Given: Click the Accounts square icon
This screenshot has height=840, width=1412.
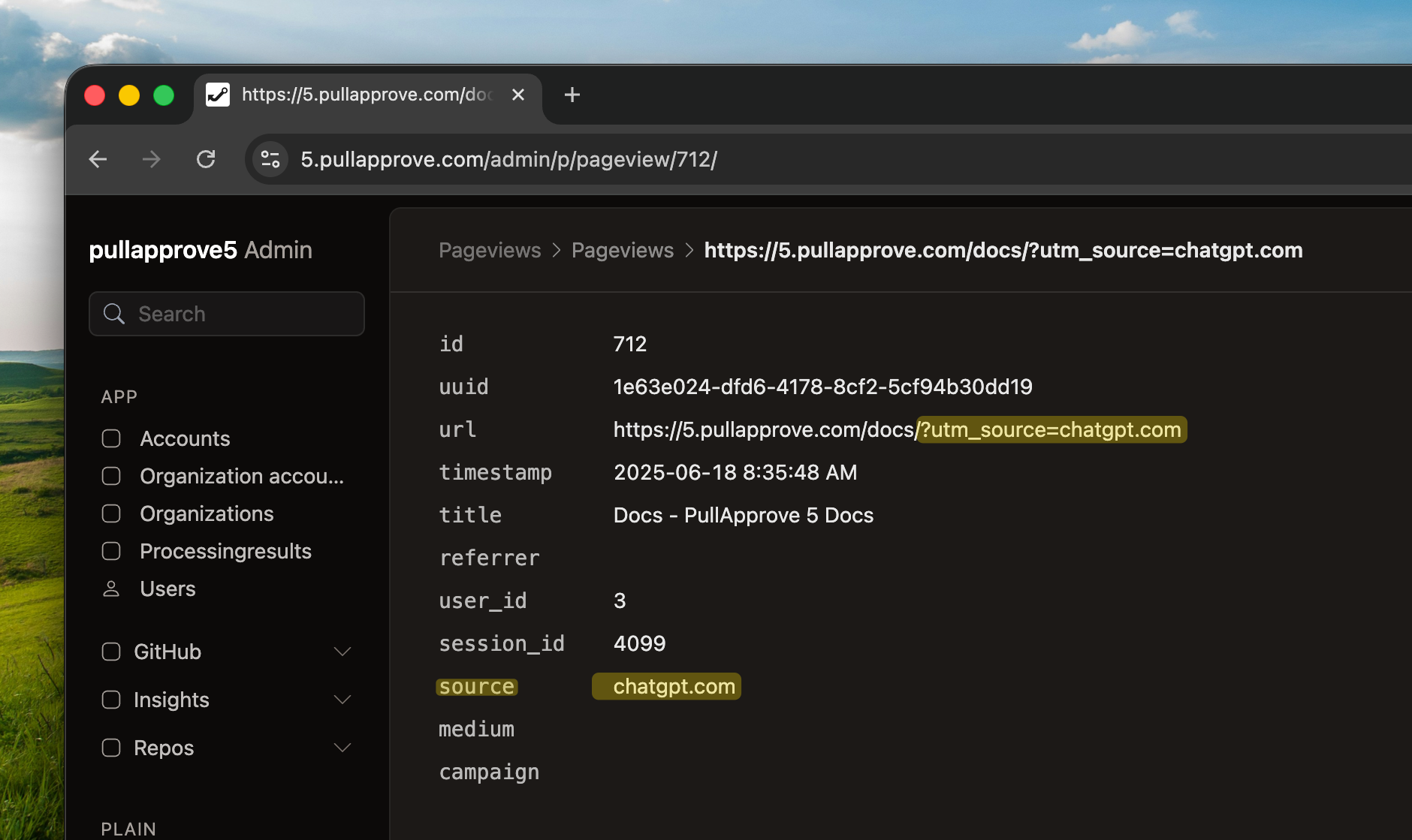Looking at the screenshot, I should pos(111,438).
